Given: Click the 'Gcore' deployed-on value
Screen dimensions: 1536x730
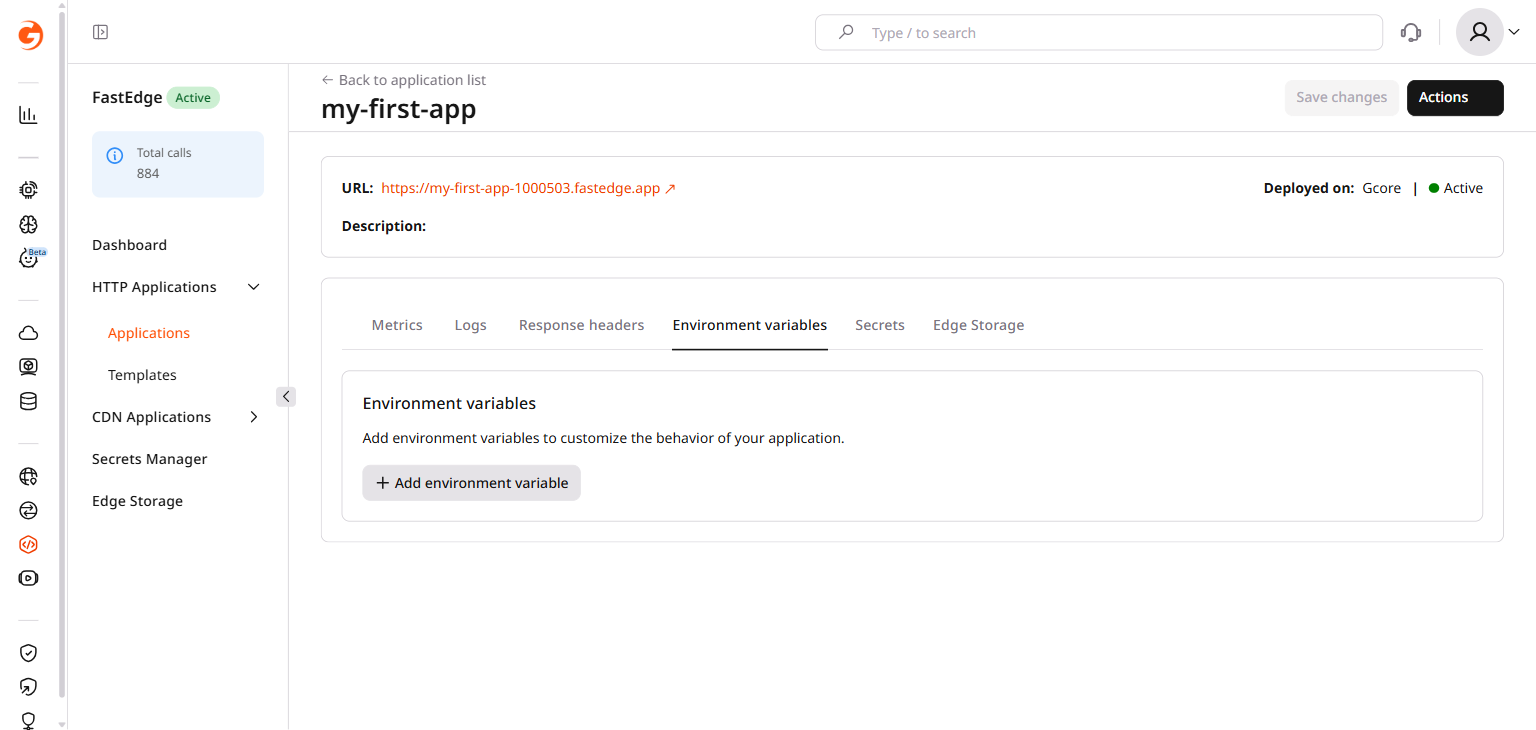Looking at the screenshot, I should 1381,188.
